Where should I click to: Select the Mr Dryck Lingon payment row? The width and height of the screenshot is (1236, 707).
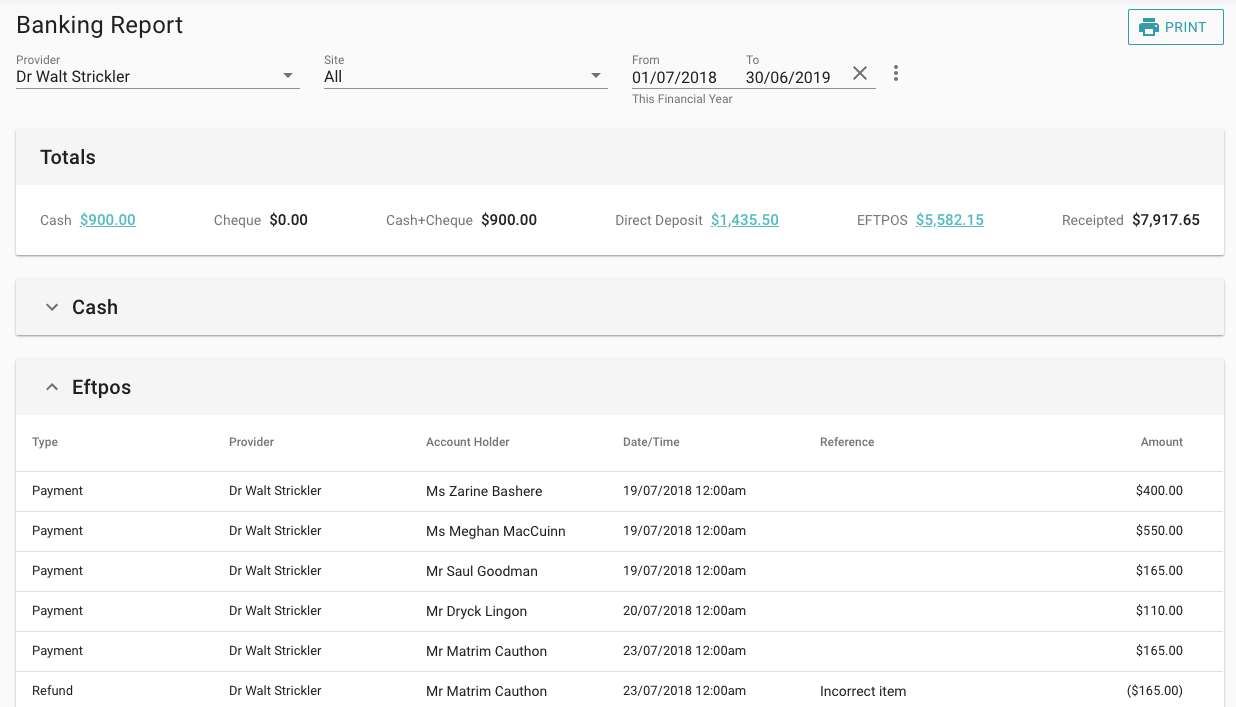click(476, 611)
